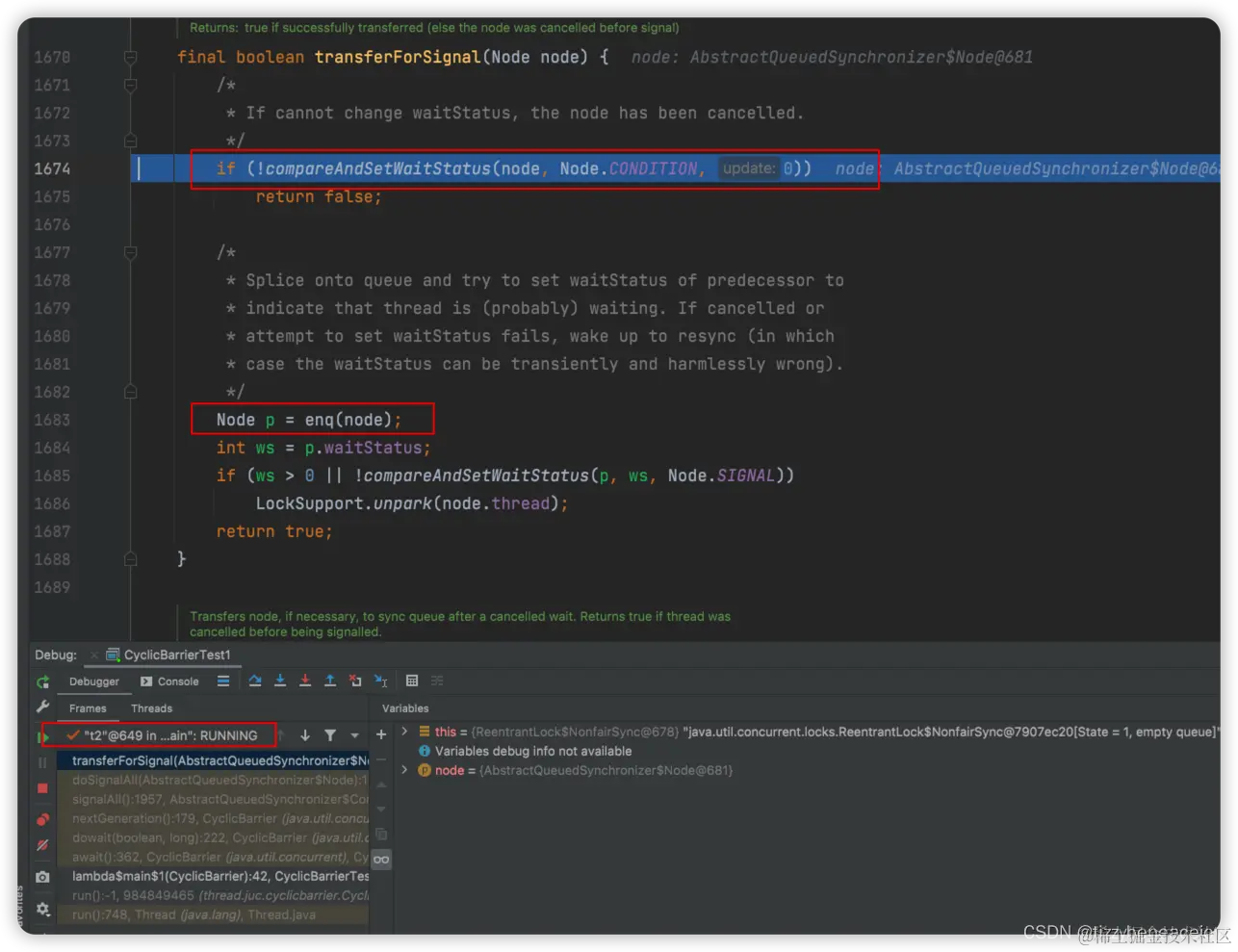The height and width of the screenshot is (952, 1238).
Task: Click the Drop Frame icon
Action: point(355,681)
